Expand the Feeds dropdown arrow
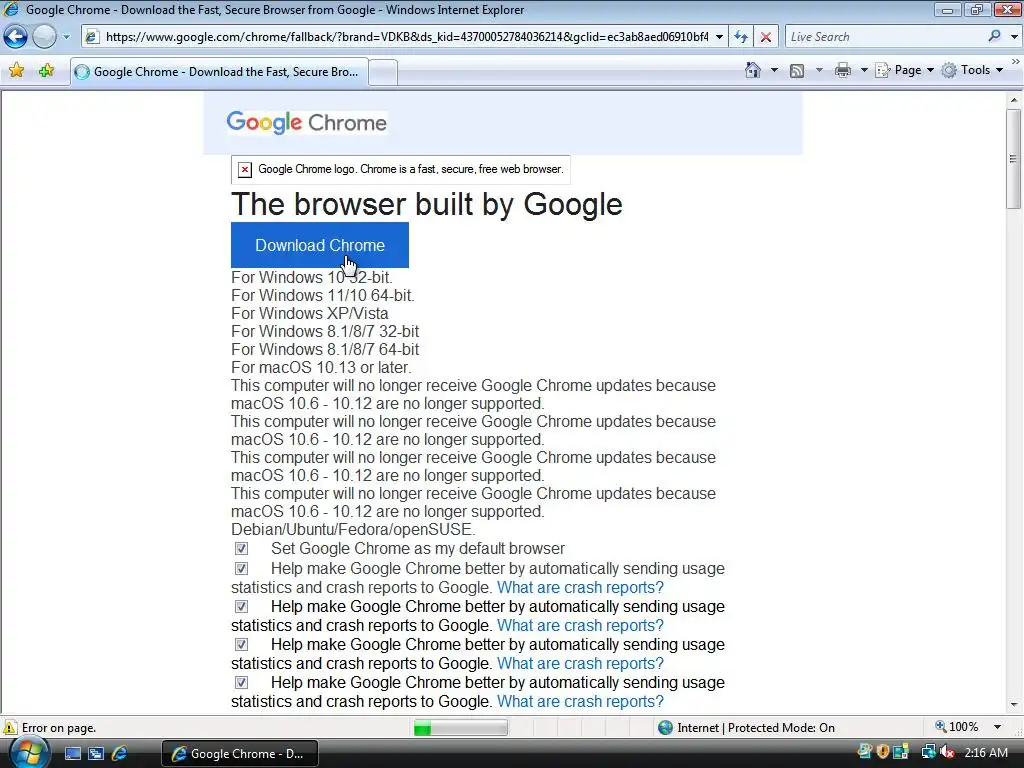The image size is (1024, 768). click(819, 70)
